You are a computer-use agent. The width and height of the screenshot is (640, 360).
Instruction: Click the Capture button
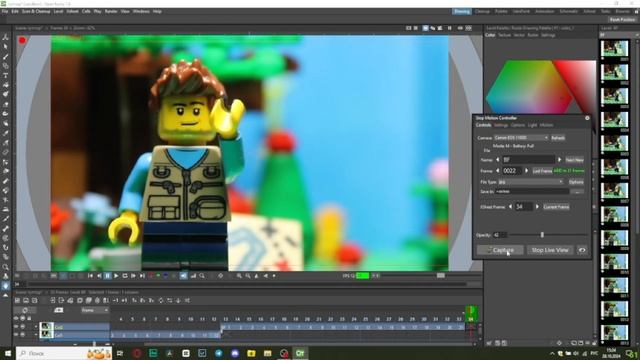tap(500, 250)
